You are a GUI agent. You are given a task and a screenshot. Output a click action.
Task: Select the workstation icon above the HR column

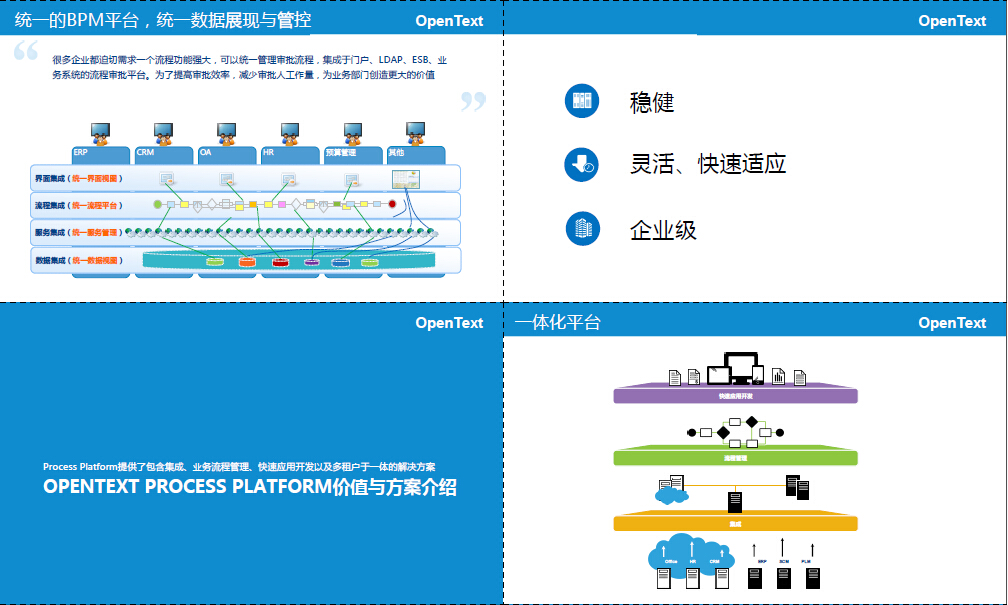click(290, 134)
